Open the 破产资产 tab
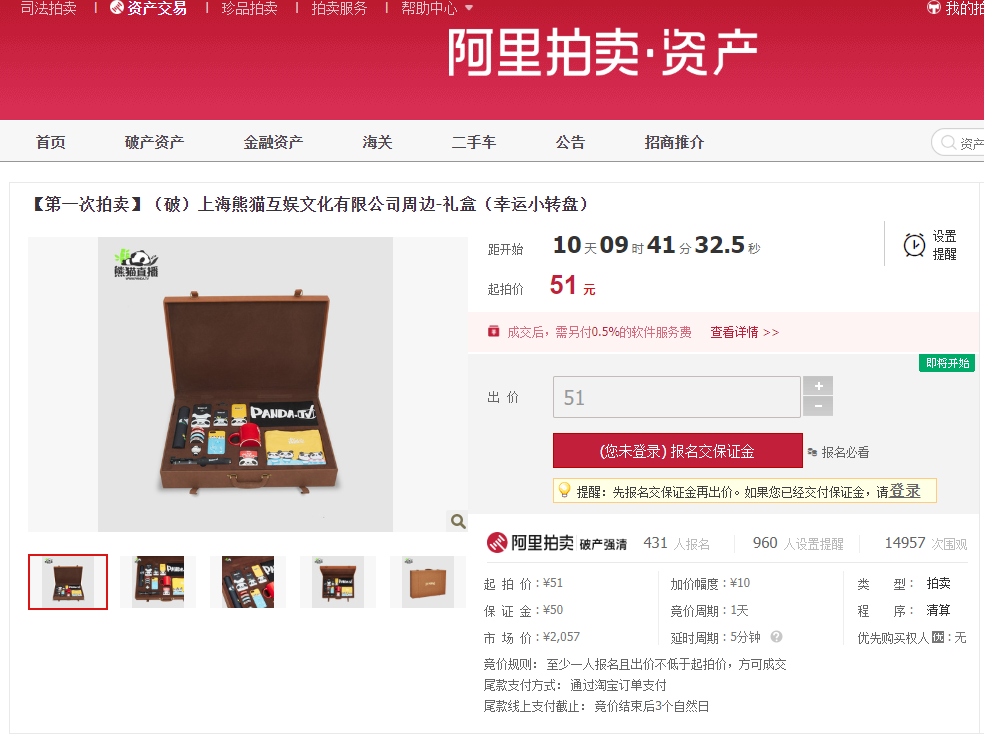The height and width of the screenshot is (741, 984). point(154,142)
